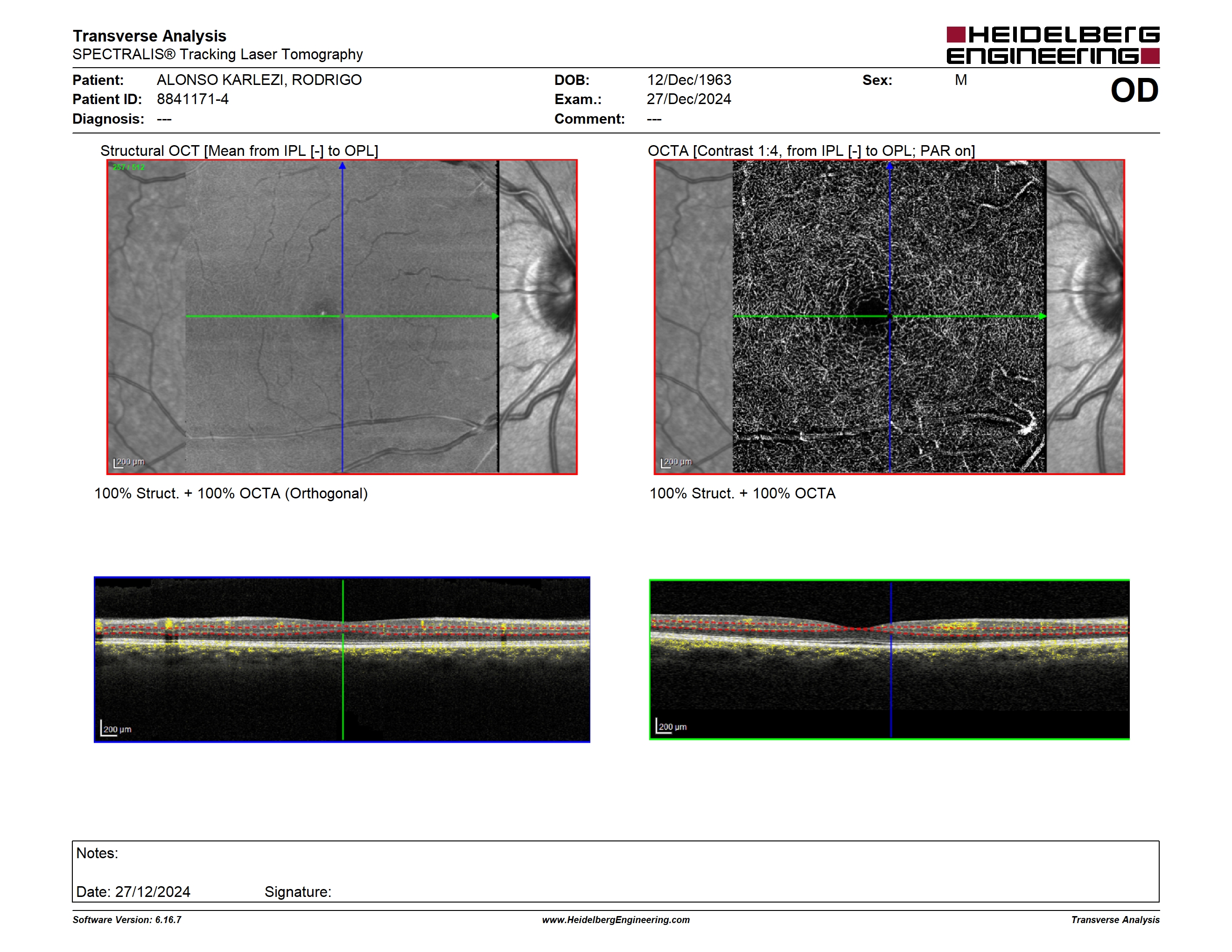Click the DOB value 12/Dec/1963
This screenshot has height=952, width=1232.
[x=689, y=80]
